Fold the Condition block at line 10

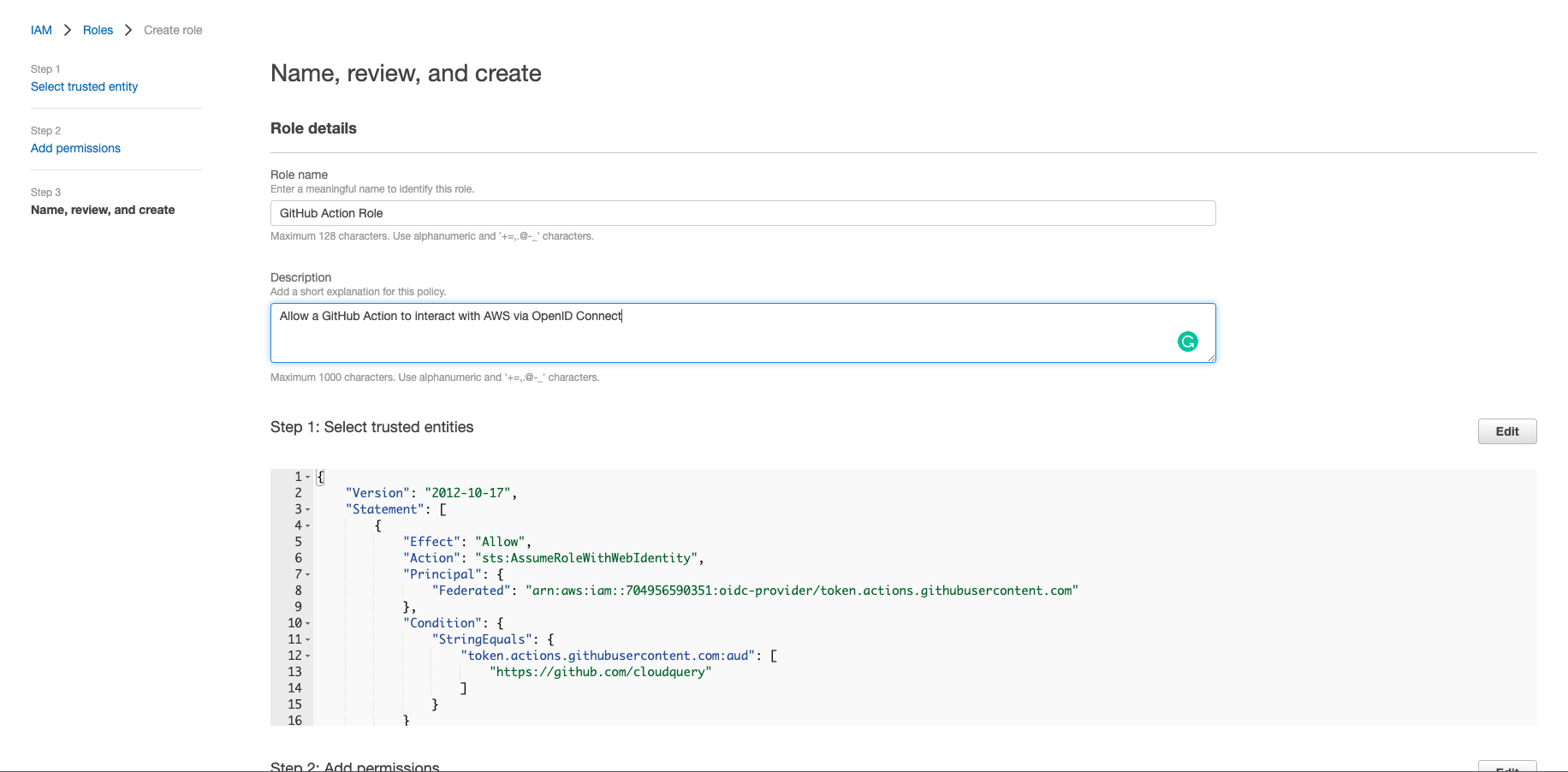(x=308, y=624)
